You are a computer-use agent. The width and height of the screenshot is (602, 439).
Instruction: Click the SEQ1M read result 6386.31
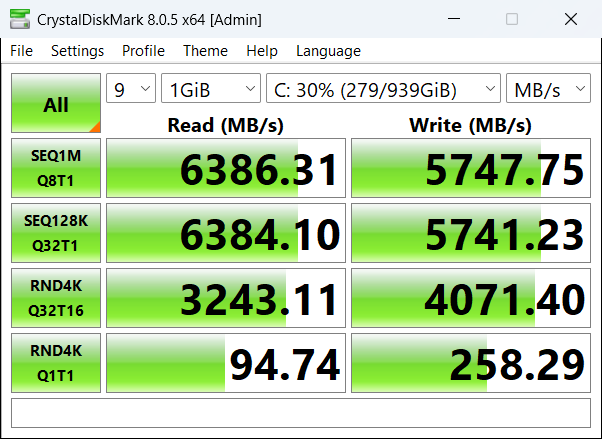(x=226, y=168)
